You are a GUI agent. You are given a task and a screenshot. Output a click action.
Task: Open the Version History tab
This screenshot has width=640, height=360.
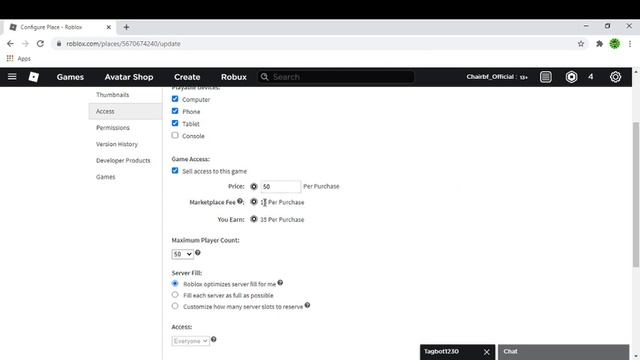click(117, 144)
